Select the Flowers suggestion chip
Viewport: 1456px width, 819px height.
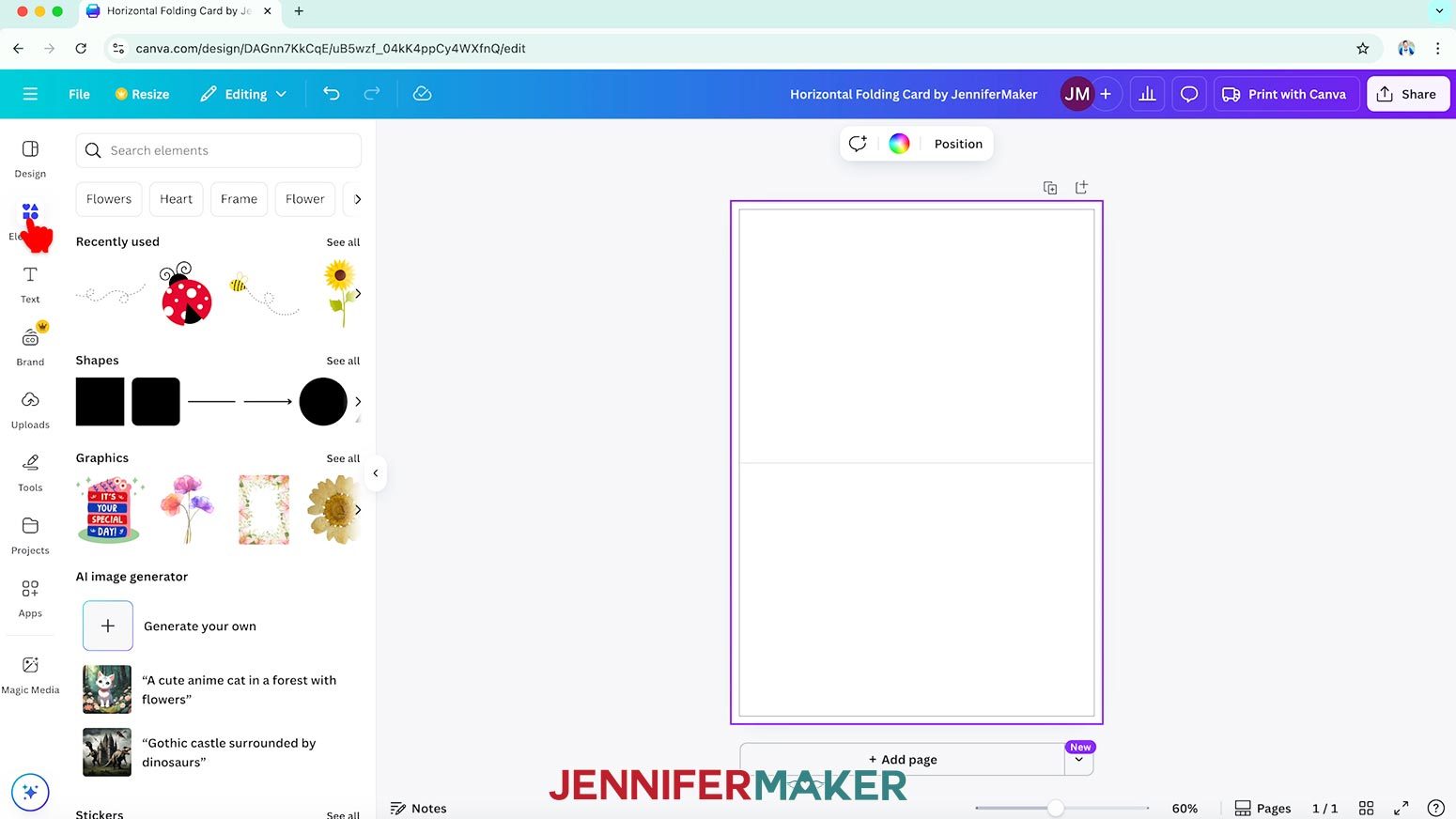click(x=109, y=199)
